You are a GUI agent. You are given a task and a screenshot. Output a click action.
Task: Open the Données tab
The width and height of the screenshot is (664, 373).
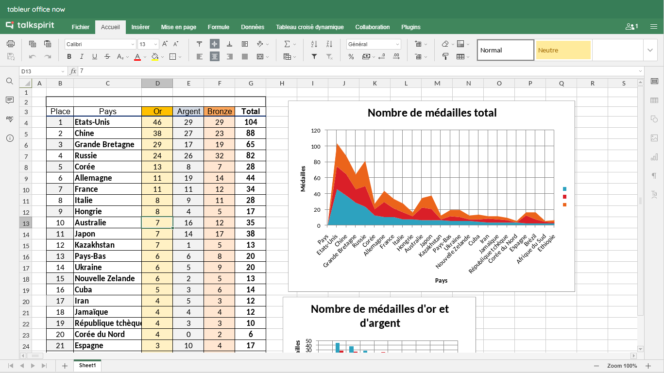tap(252, 27)
